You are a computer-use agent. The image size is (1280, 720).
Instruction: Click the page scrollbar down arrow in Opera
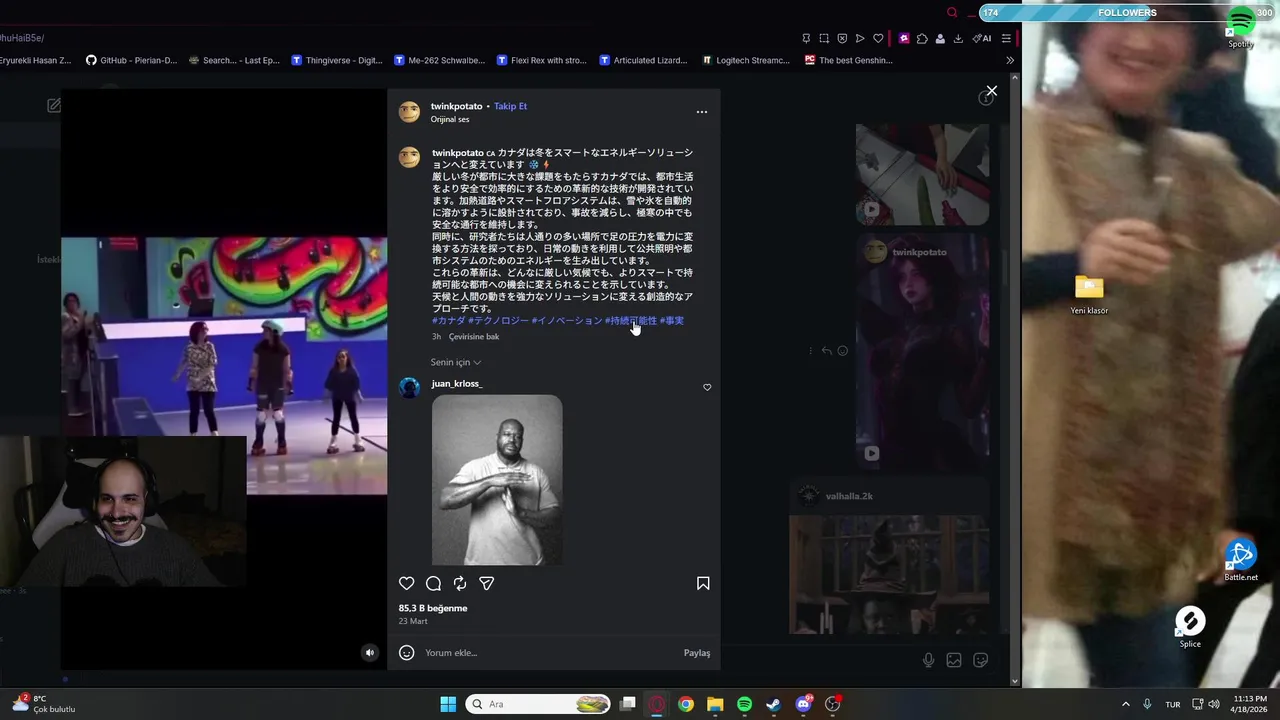pyautogui.click(x=1015, y=682)
